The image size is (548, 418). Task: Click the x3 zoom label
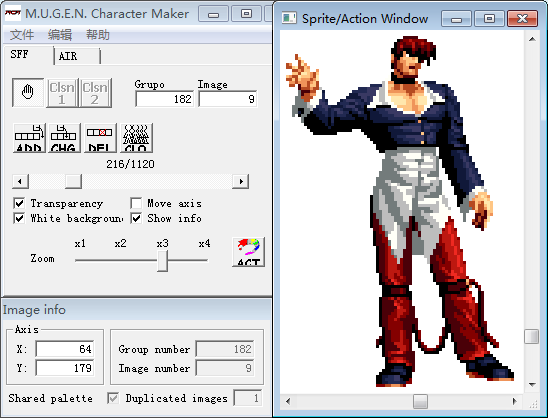(163, 243)
